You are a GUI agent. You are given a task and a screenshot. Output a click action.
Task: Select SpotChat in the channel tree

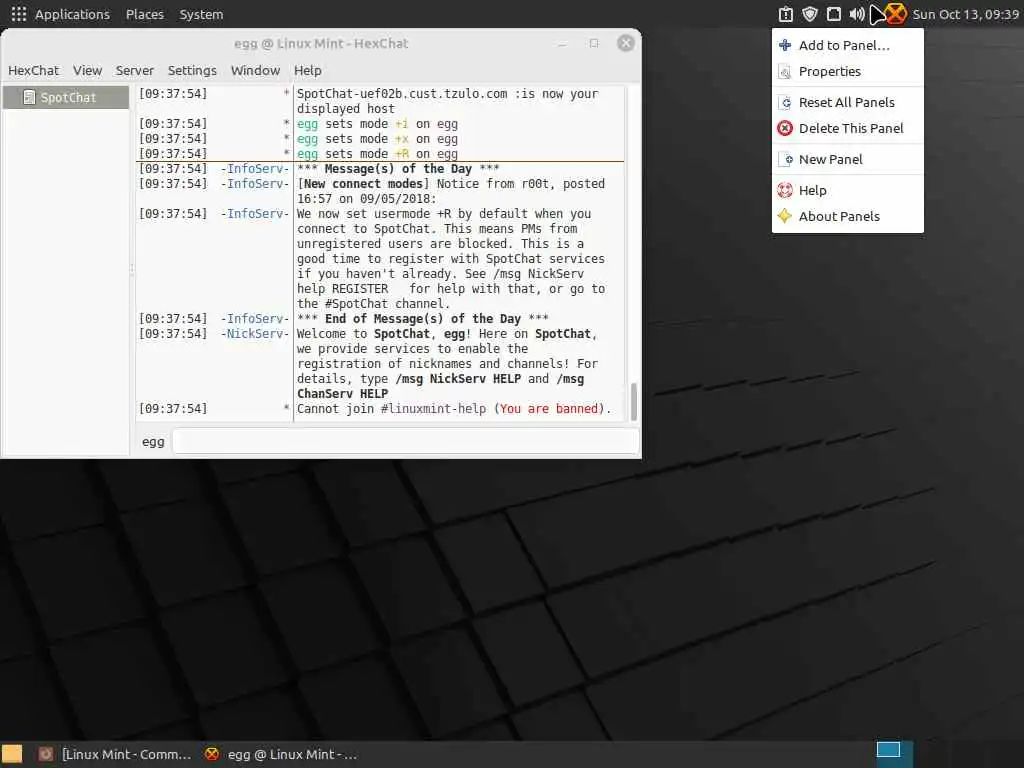tap(66, 97)
